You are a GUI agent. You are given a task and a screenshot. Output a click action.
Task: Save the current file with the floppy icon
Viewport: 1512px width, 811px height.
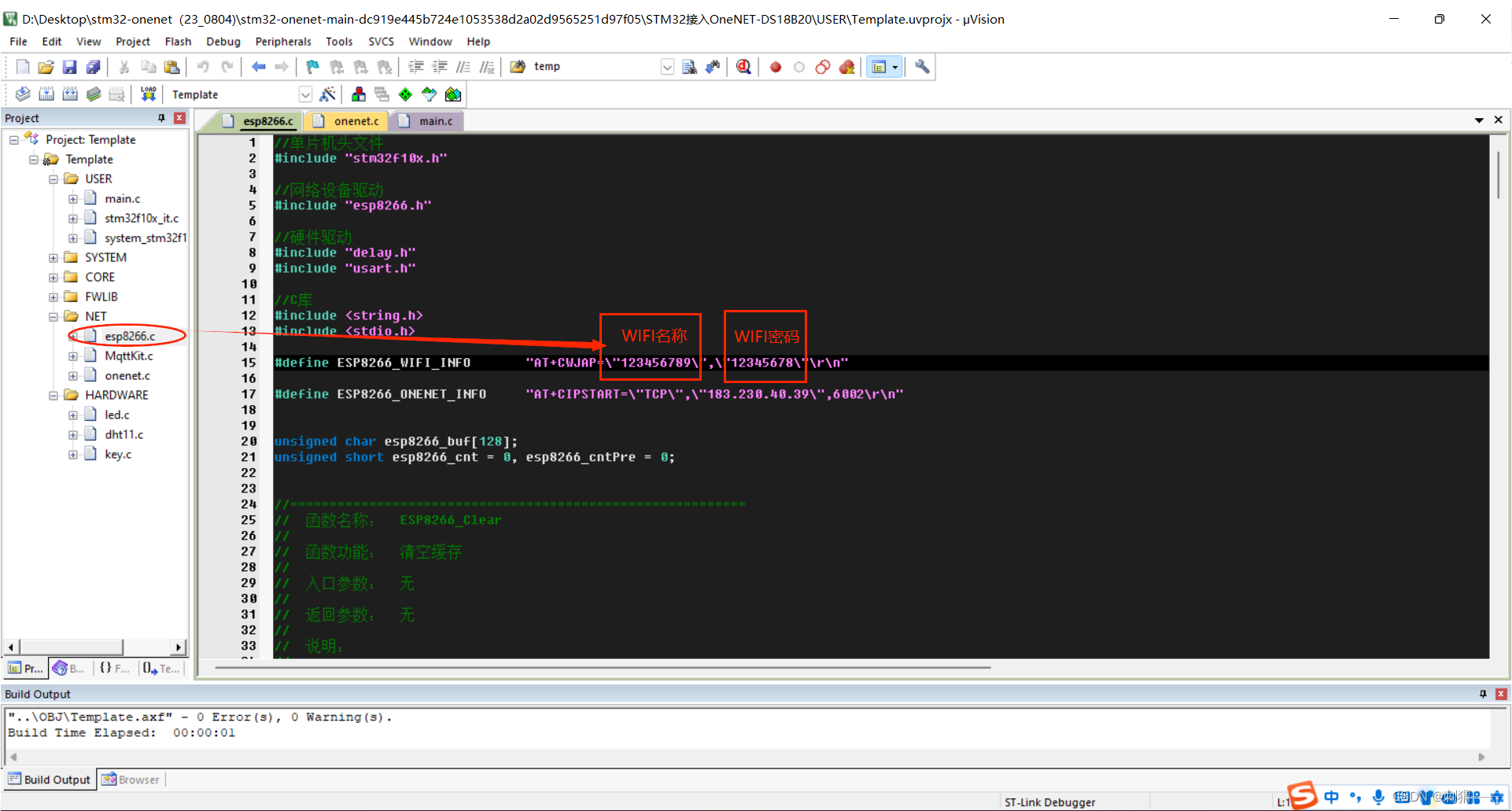tap(70, 67)
